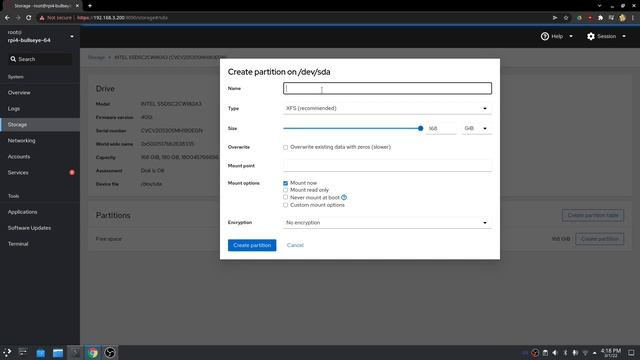Open the KDE application launcher in taskbar
Image resolution: width=640 pixels, height=360 pixels.
(x=7, y=353)
